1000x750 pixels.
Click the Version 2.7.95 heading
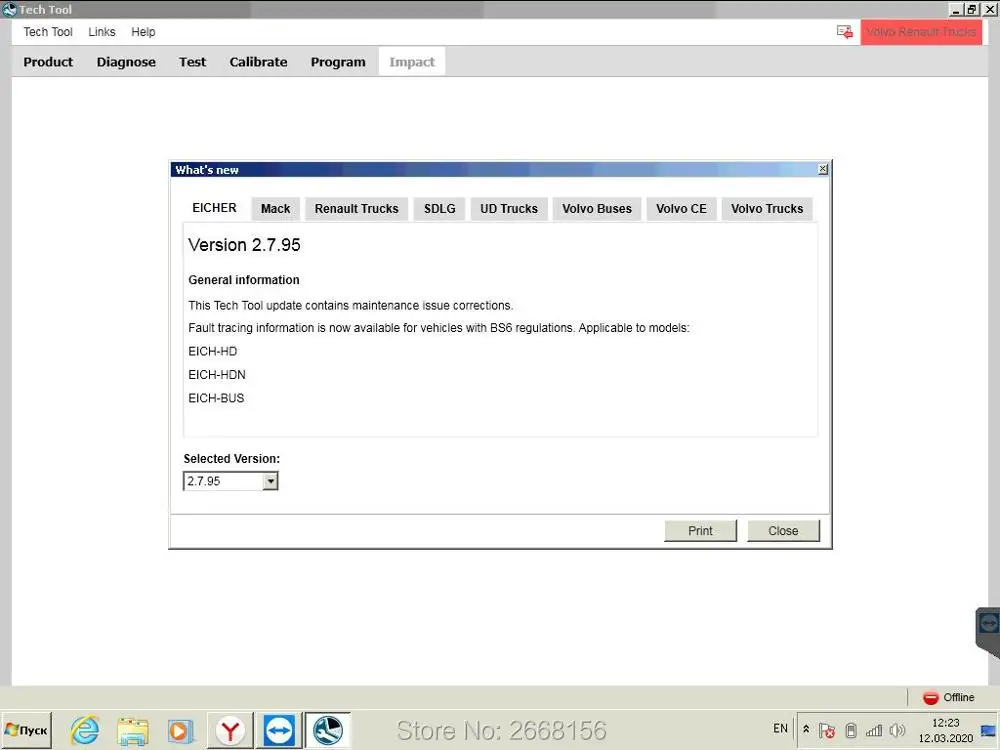point(244,245)
